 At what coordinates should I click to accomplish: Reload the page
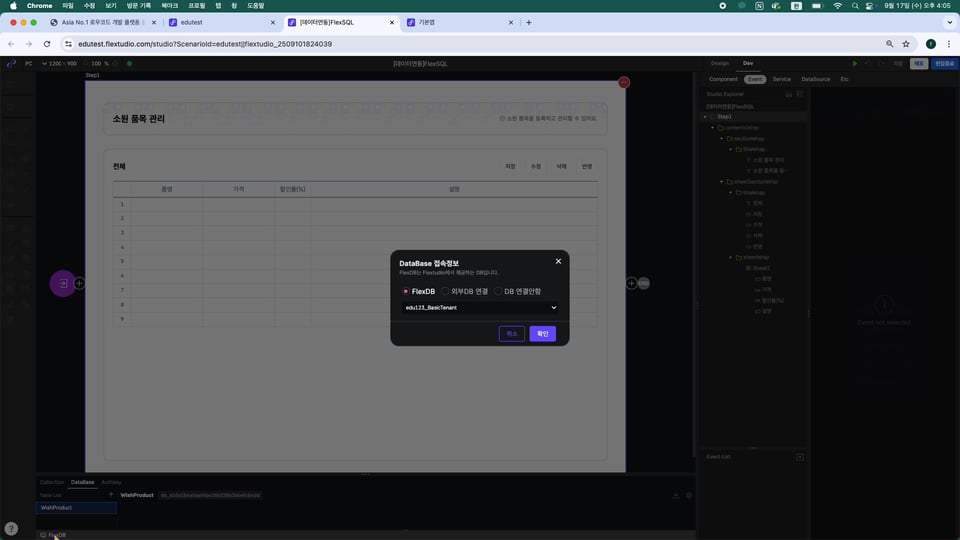point(47,44)
